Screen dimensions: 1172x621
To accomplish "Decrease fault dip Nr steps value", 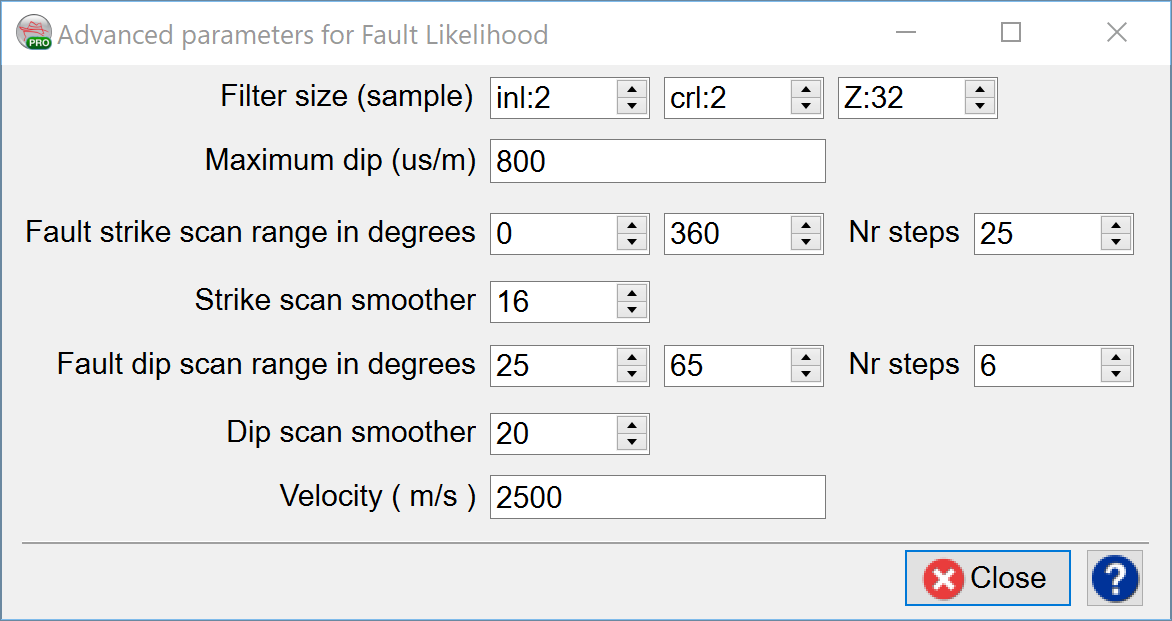I will 1116,373.
